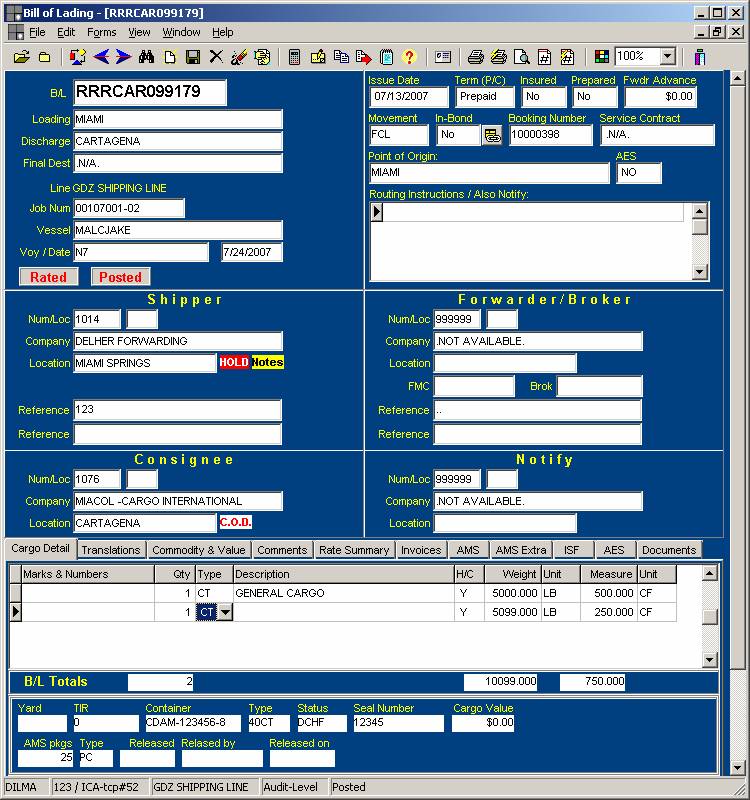Switch to the Translations tab
The image size is (750, 800).
[x=111, y=550]
